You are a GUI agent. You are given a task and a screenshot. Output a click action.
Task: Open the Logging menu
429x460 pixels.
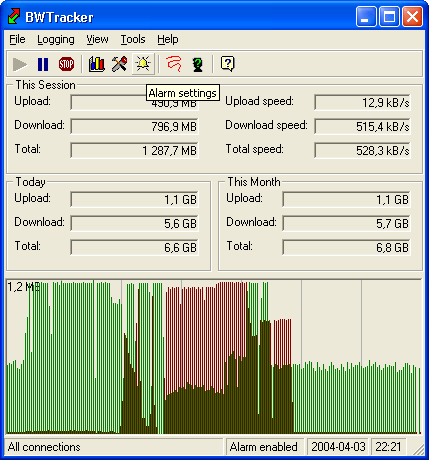pyautogui.click(x=56, y=39)
